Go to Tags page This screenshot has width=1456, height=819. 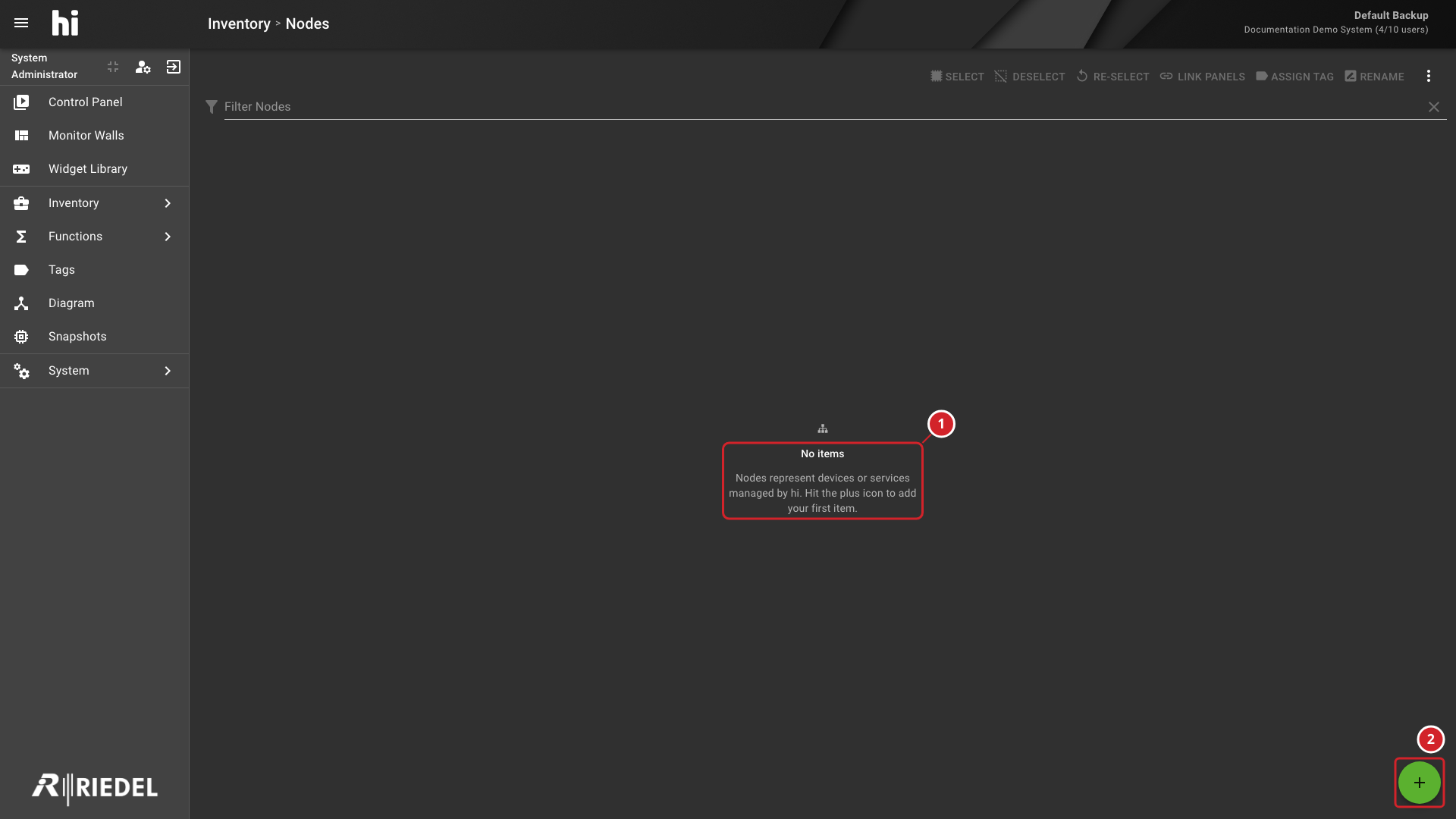click(94, 269)
